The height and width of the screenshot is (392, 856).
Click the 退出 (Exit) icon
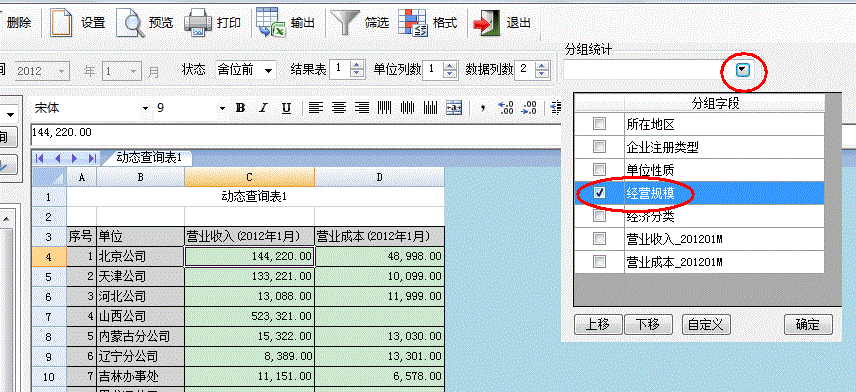(x=486, y=23)
